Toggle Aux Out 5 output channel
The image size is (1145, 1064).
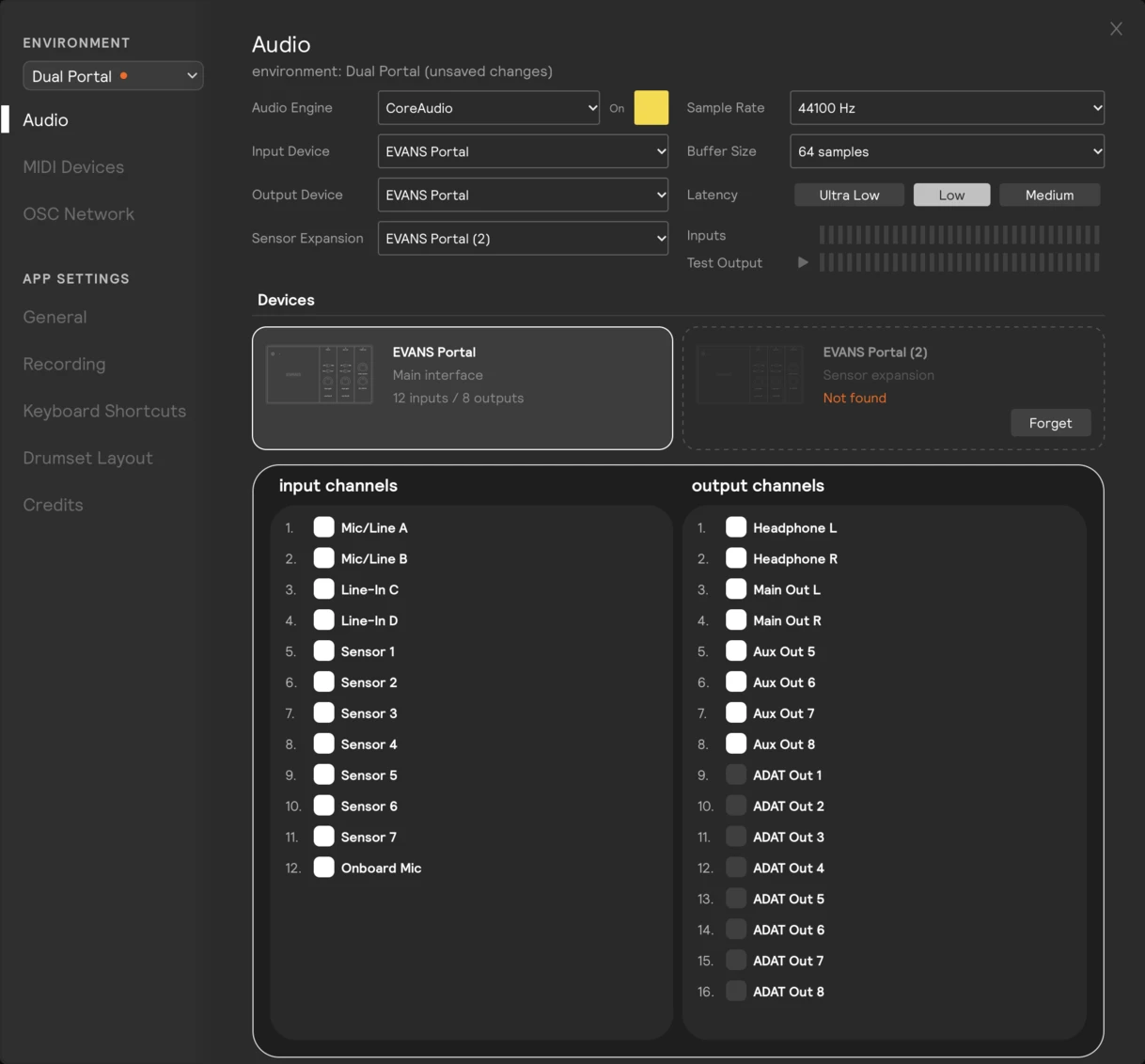(x=736, y=651)
